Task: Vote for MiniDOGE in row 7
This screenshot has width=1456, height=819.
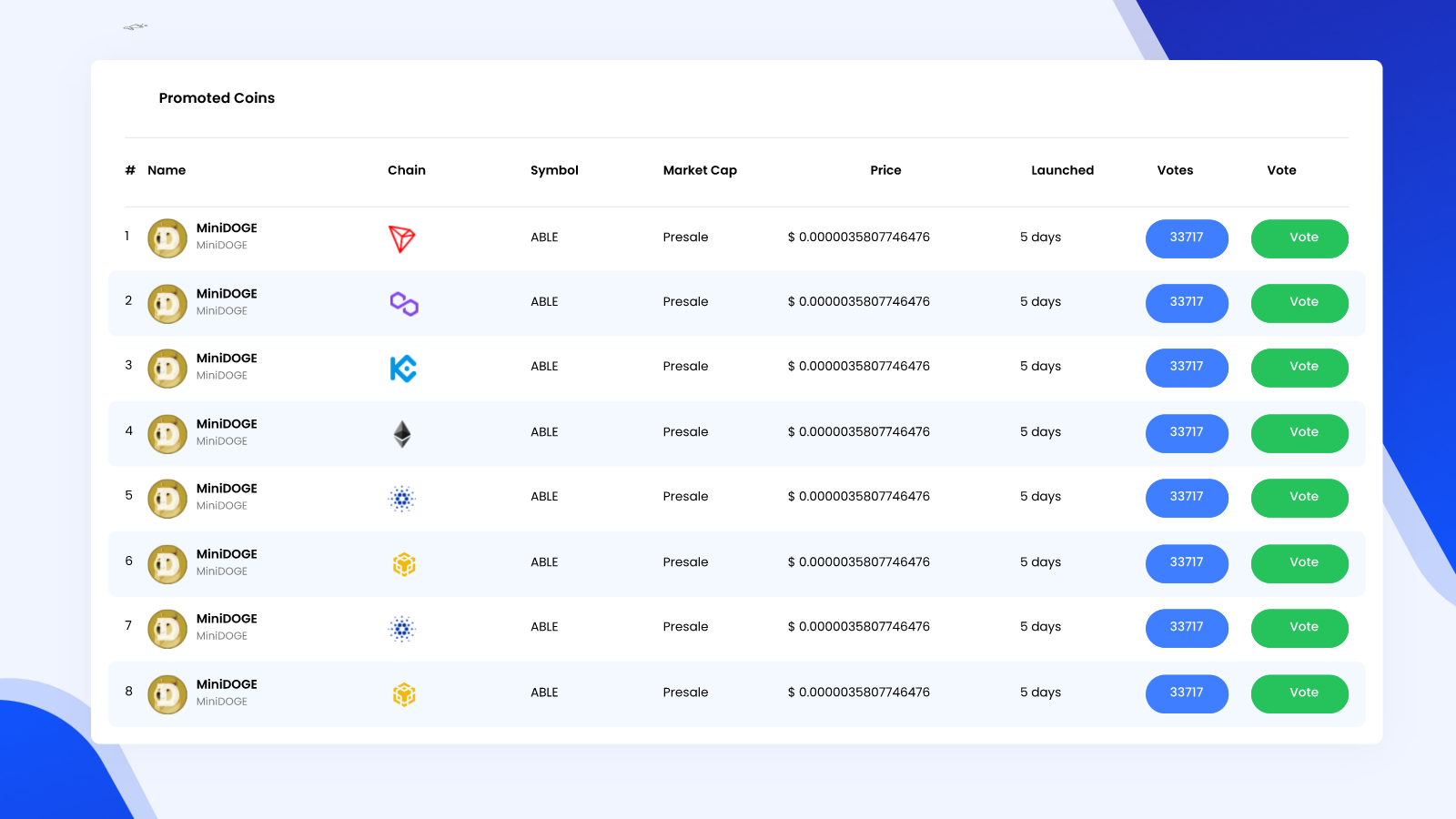Action: pos(1299,628)
